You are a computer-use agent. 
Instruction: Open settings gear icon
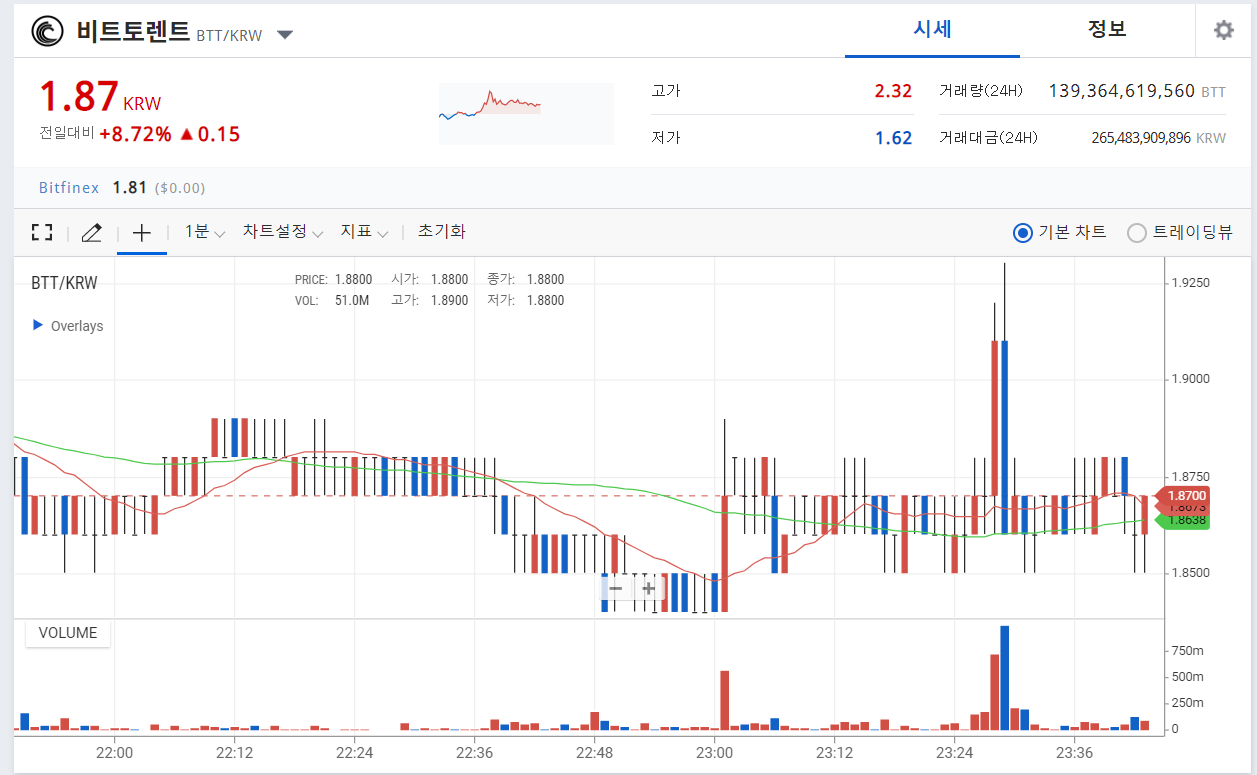1224,31
